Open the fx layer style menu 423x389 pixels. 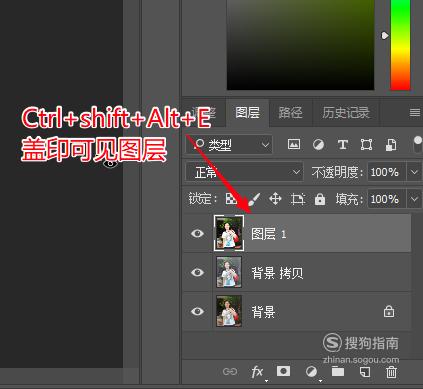pyautogui.click(x=257, y=371)
